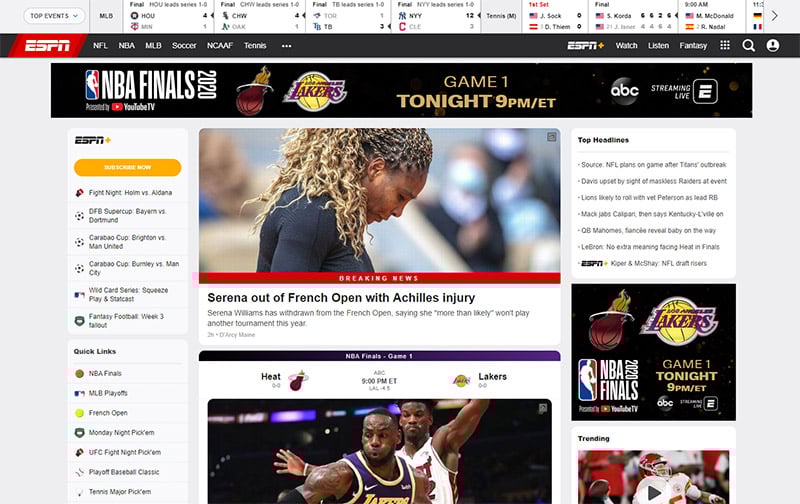Open HOU vs MIN final score
The height and width of the screenshot is (504, 800).
pos(168,16)
